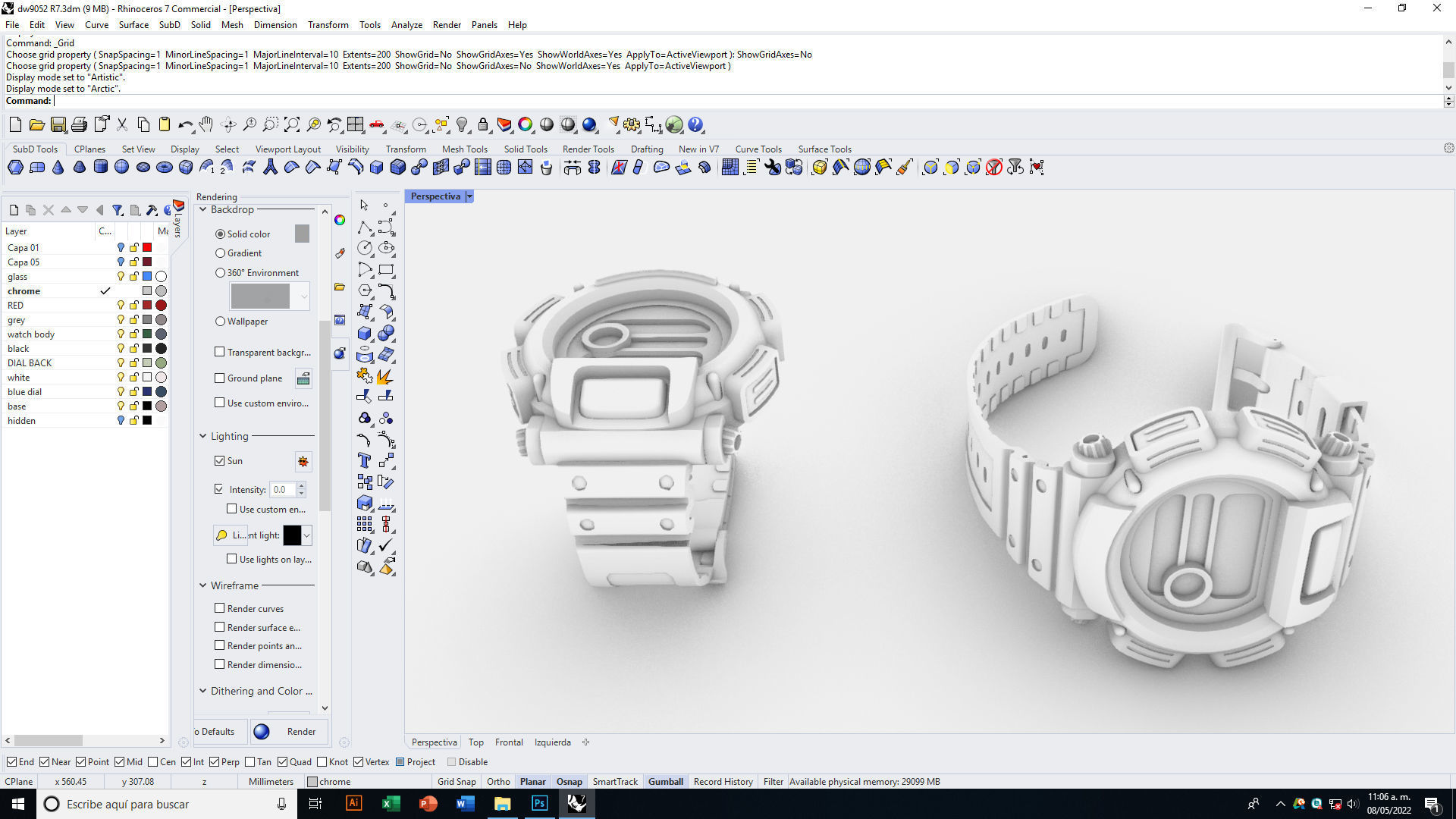1456x819 pixels.
Task: Select the Circle tool in sidebar
Action: tap(365, 248)
